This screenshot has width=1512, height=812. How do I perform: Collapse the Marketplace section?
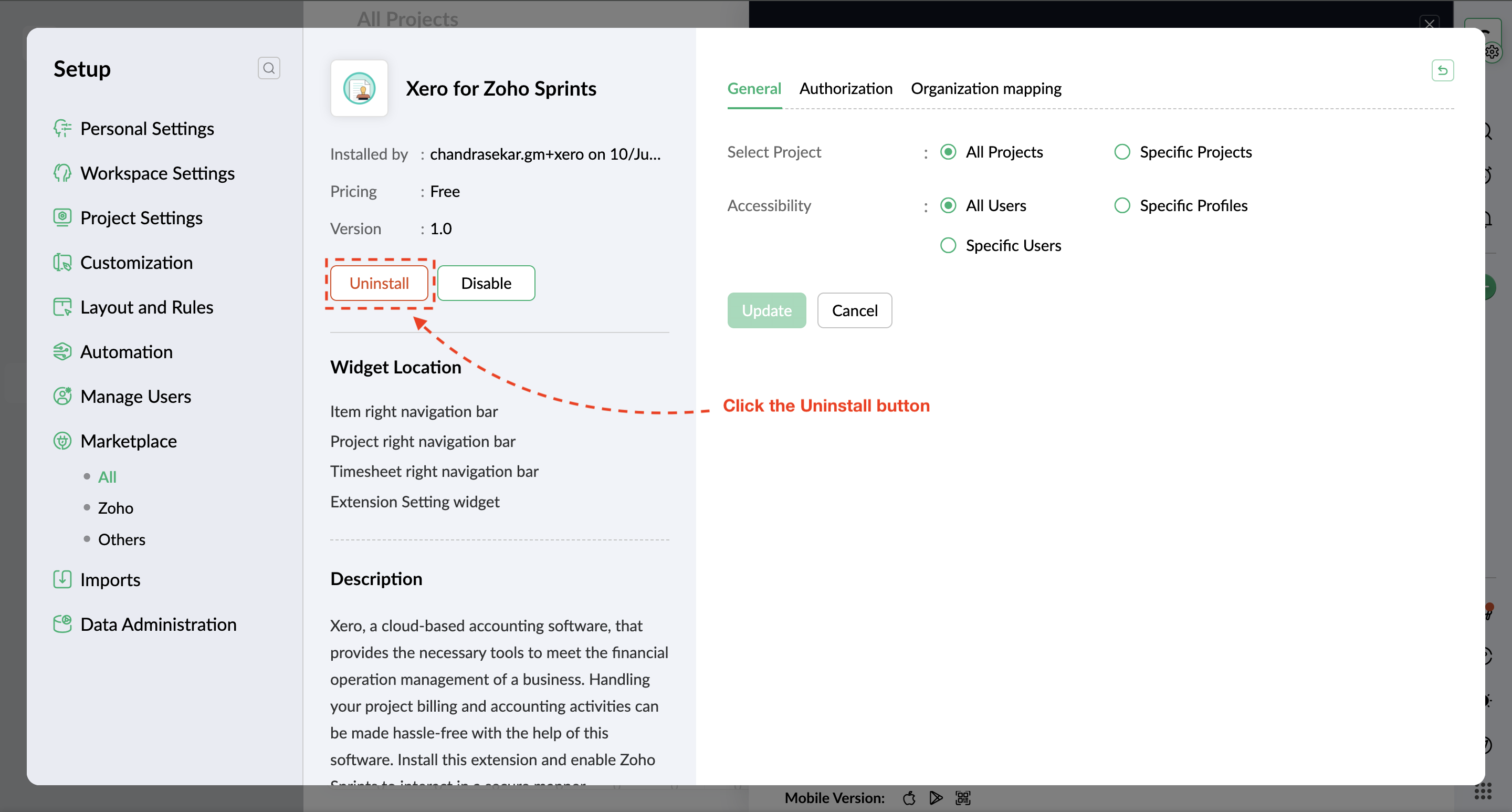pos(129,441)
